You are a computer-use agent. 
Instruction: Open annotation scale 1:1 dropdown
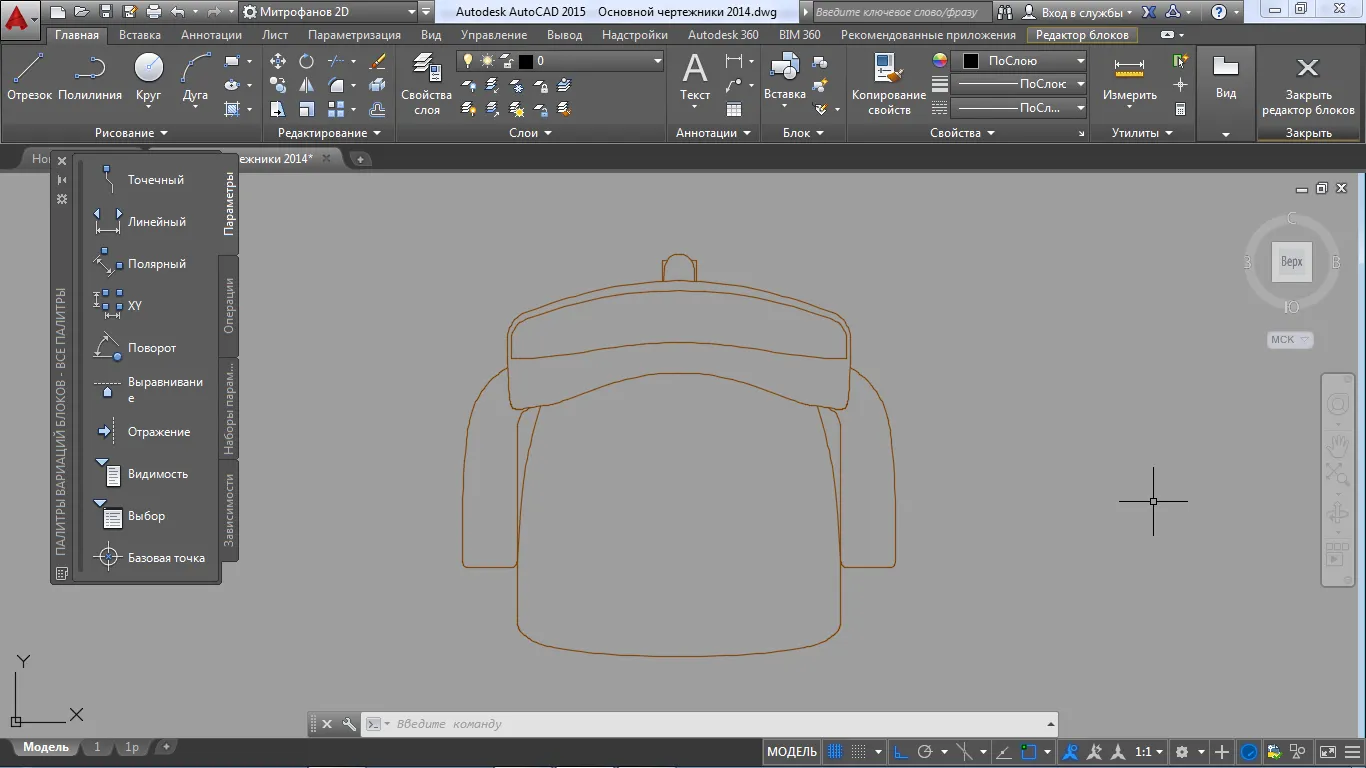[x=1150, y=752]
